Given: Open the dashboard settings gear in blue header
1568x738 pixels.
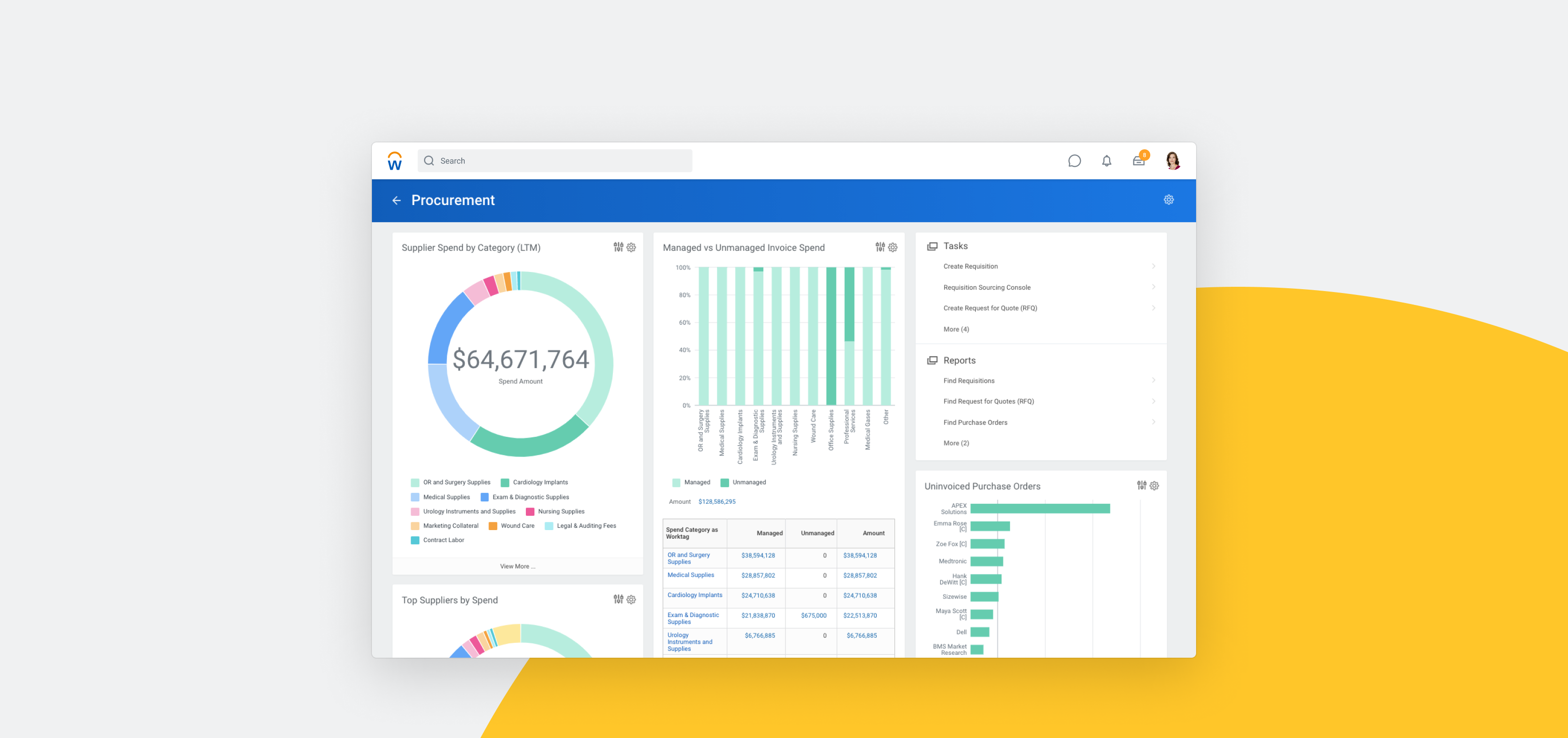Looking at the screenshot, I should (x=1168, y=200).
